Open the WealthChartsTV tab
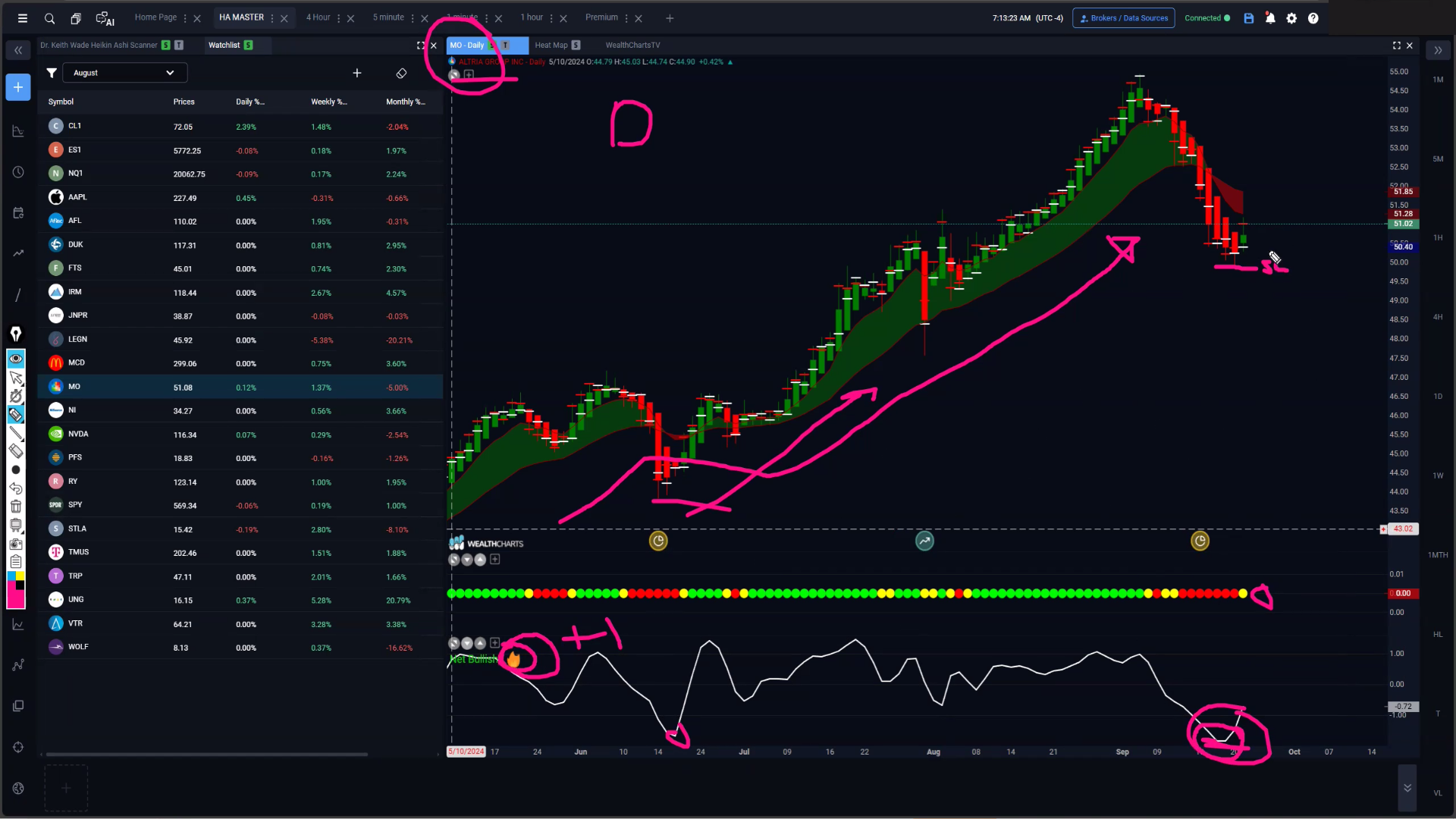This screenshot has width=1456, height=819. tap(632, 45)
